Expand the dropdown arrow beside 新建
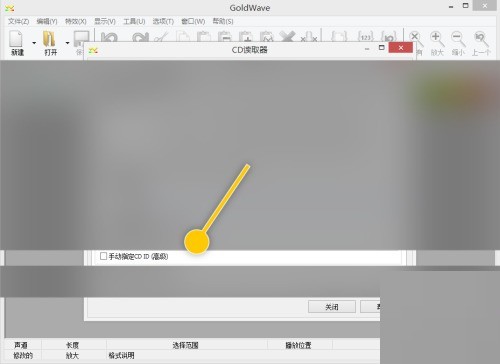 click(x=34, y=43)
